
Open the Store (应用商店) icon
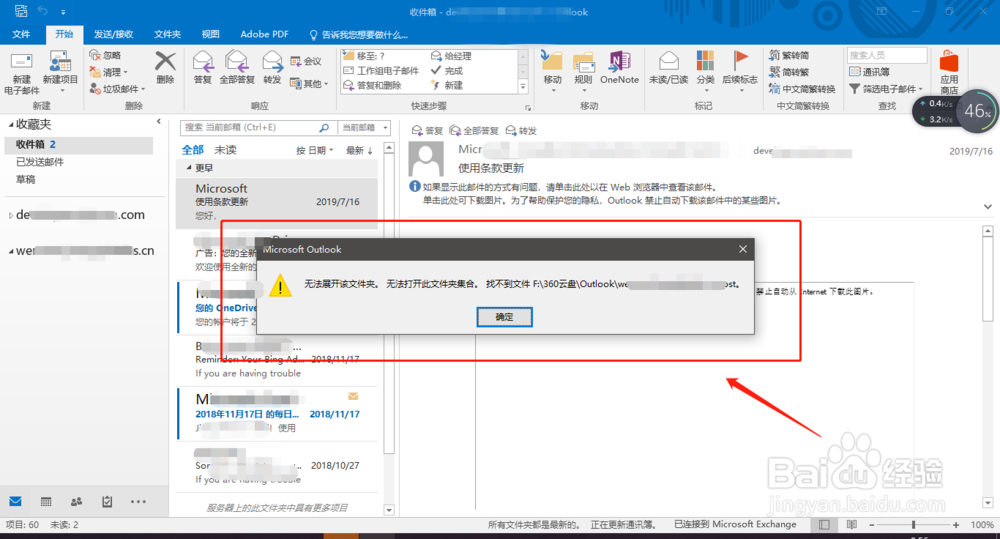(949, 62)
